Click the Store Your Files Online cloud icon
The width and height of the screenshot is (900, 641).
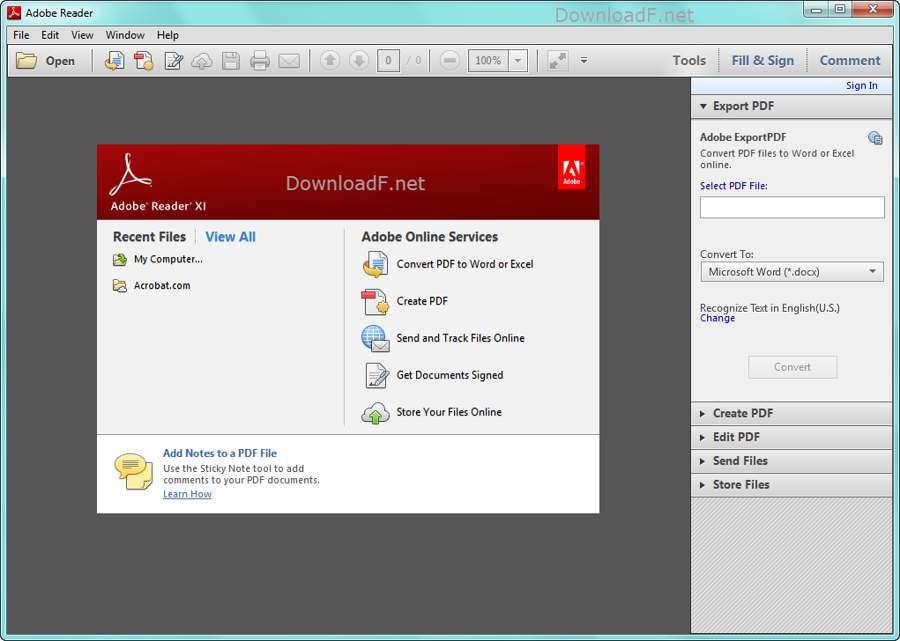point(375,412)
